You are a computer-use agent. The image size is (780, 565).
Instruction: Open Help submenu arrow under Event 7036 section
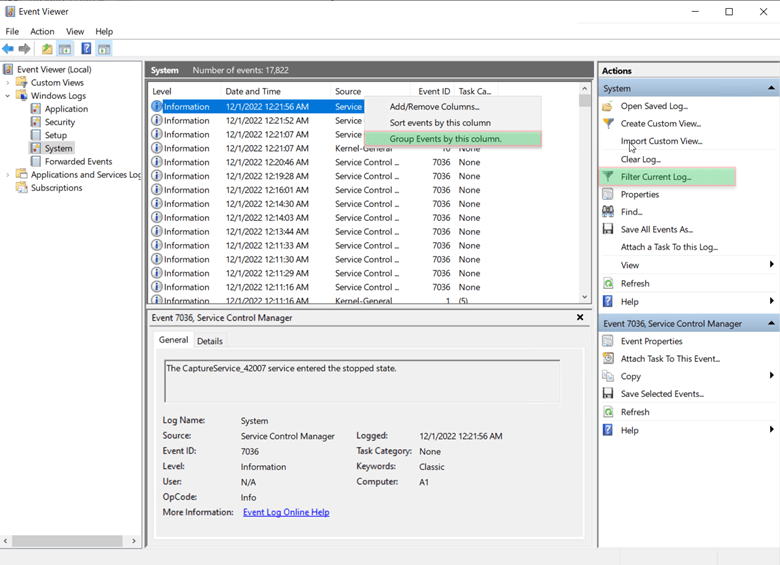point(771,429)
